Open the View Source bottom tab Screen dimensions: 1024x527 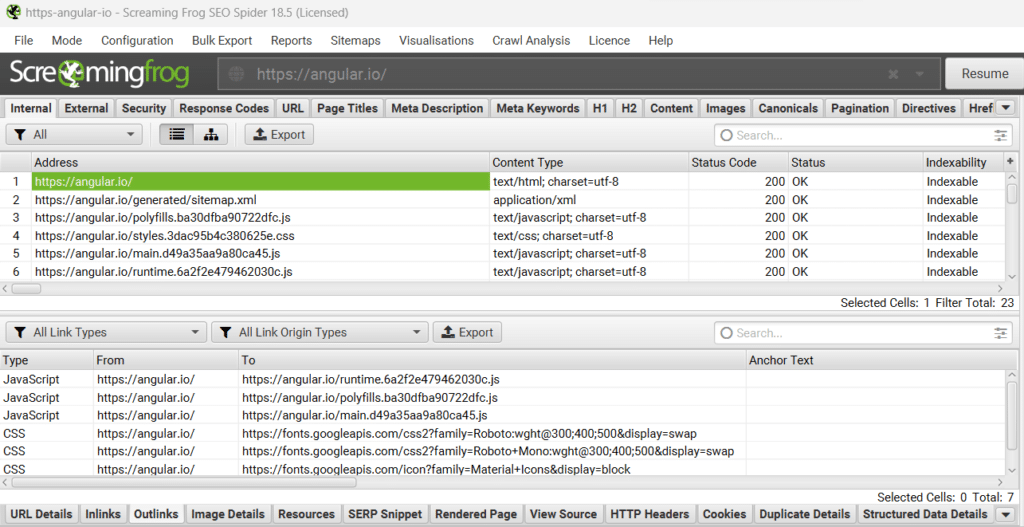tap(564, 515)
